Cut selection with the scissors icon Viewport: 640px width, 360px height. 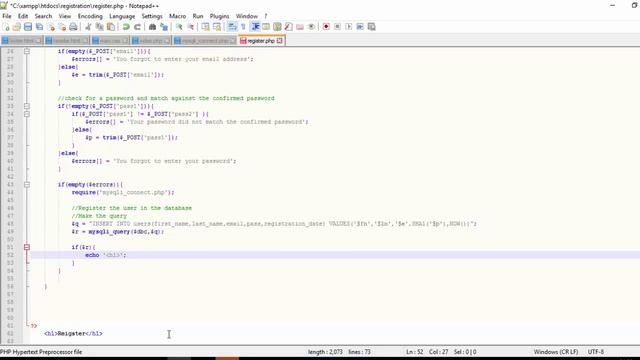coord(88,27)
